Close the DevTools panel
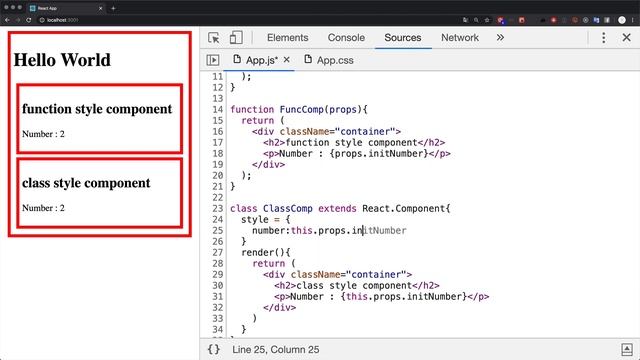Image resolution: width=640 pixels, height=360 pixels. 627,38
